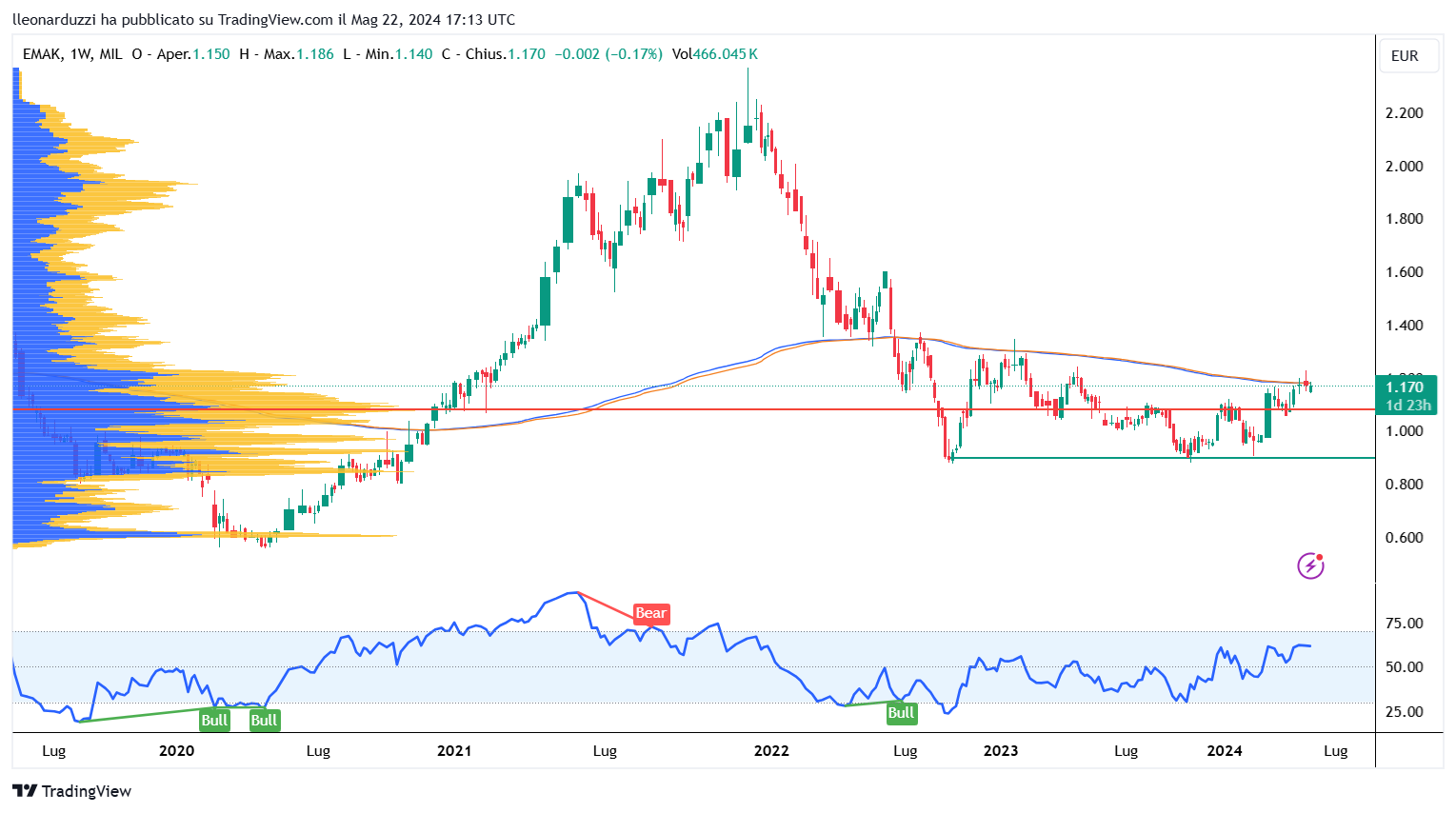Image resolution: width=1456 pixels, height=813 pixels.
Task: Click the purple lightning flash icon
Action: click(x=1311, y=565)
